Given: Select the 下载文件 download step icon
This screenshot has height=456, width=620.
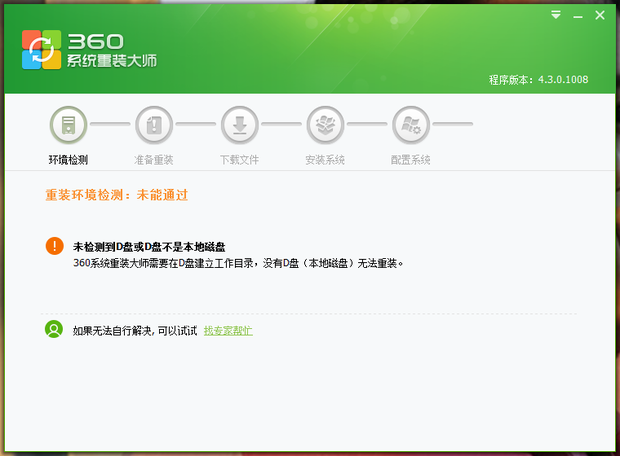Looking at the screenshot, I should (x=240, y=125).
